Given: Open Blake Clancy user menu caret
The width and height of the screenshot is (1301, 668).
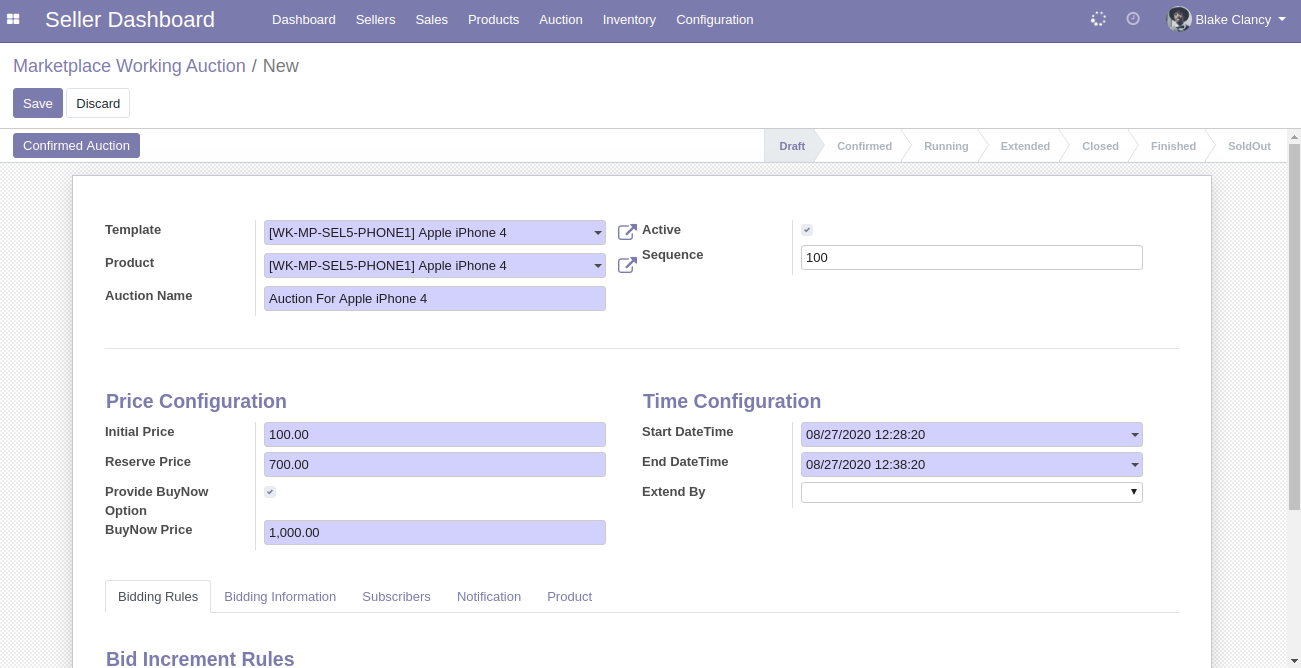Looking at the screenshot, I should tap(1282, 19).
